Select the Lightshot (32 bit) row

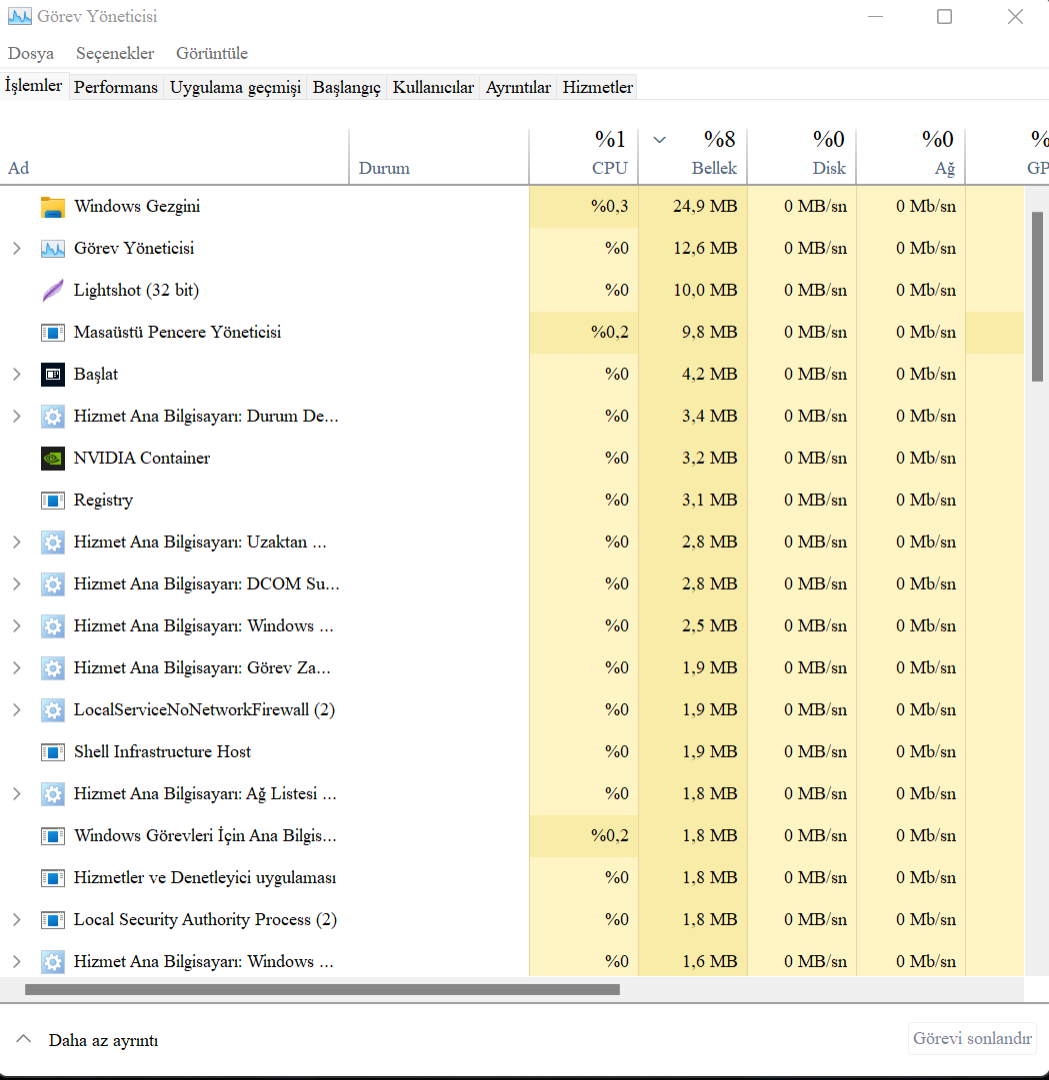pos(512,291)
